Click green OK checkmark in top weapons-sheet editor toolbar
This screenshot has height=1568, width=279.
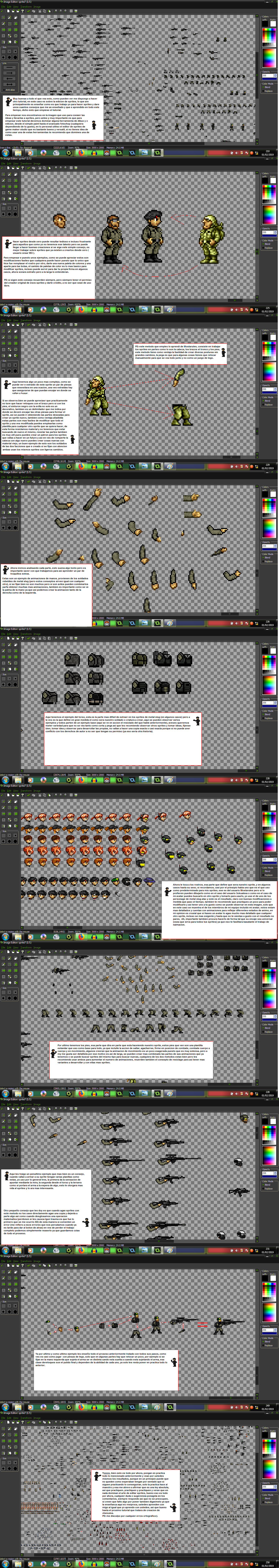tap(2, 11)
